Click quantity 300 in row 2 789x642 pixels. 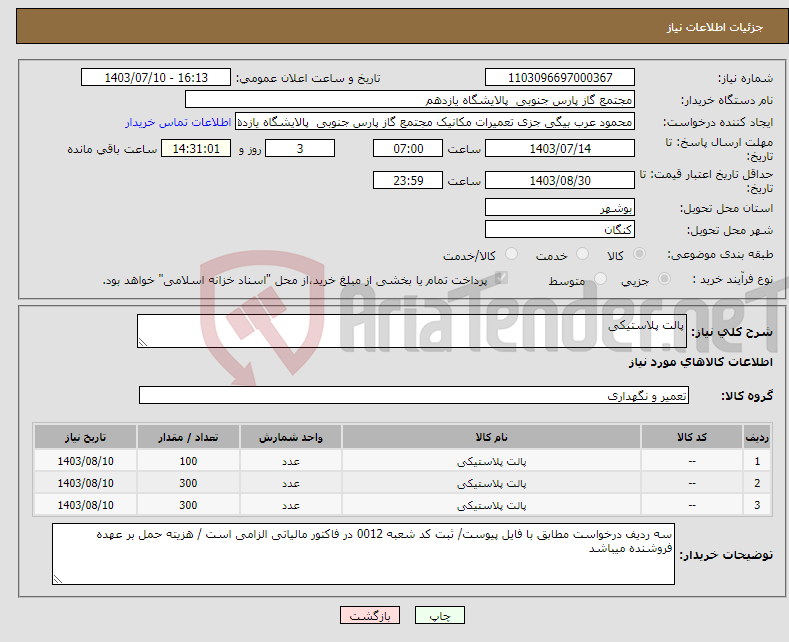coord(188,483)
